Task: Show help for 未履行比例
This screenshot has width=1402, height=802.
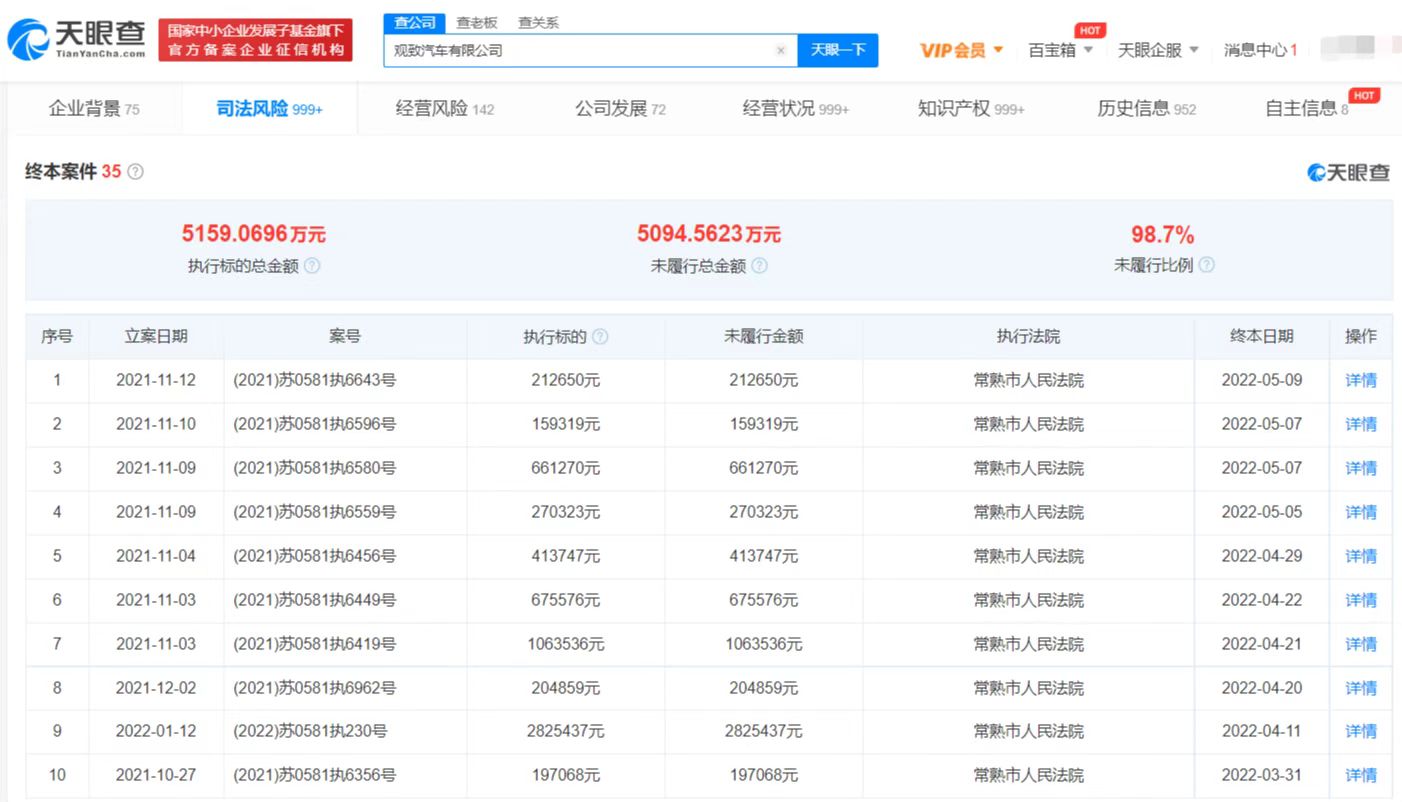Action: [1206, 266]
